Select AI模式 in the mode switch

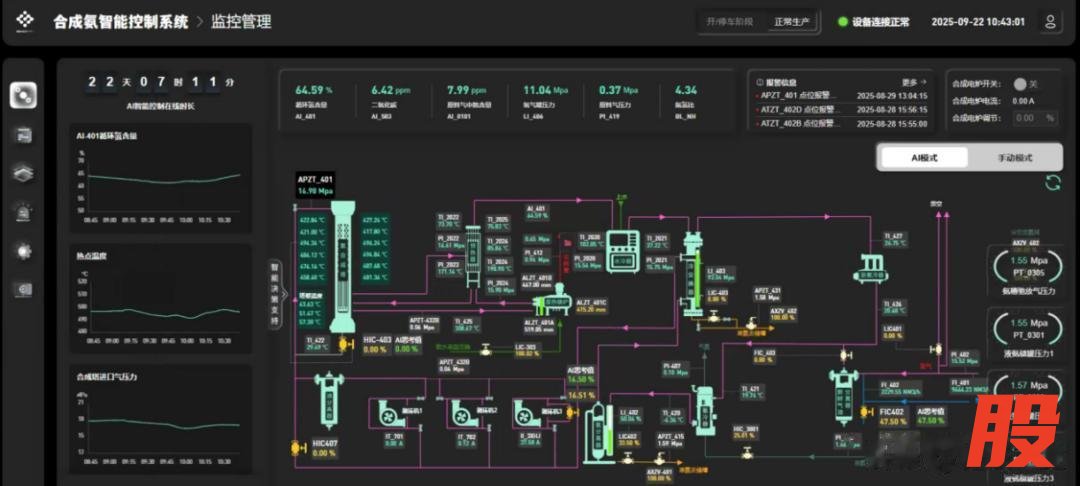[924, 157]
